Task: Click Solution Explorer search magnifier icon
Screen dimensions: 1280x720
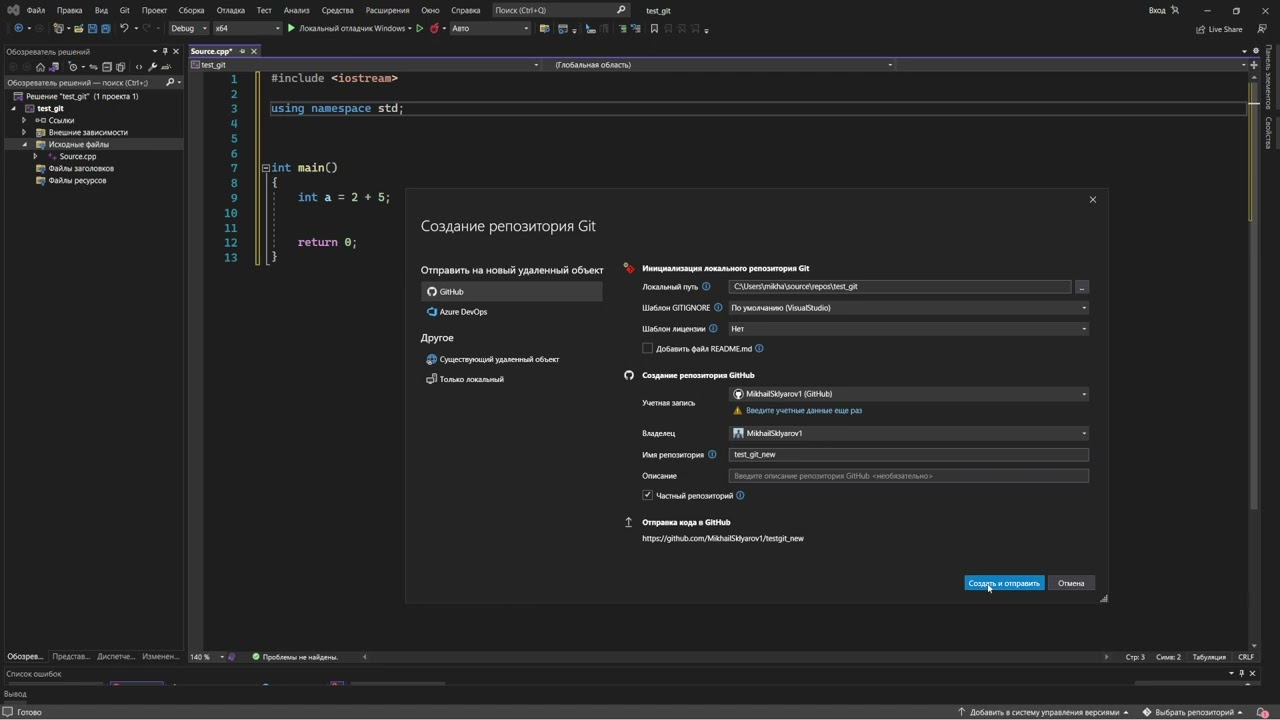Action: (x=170, y=82)
